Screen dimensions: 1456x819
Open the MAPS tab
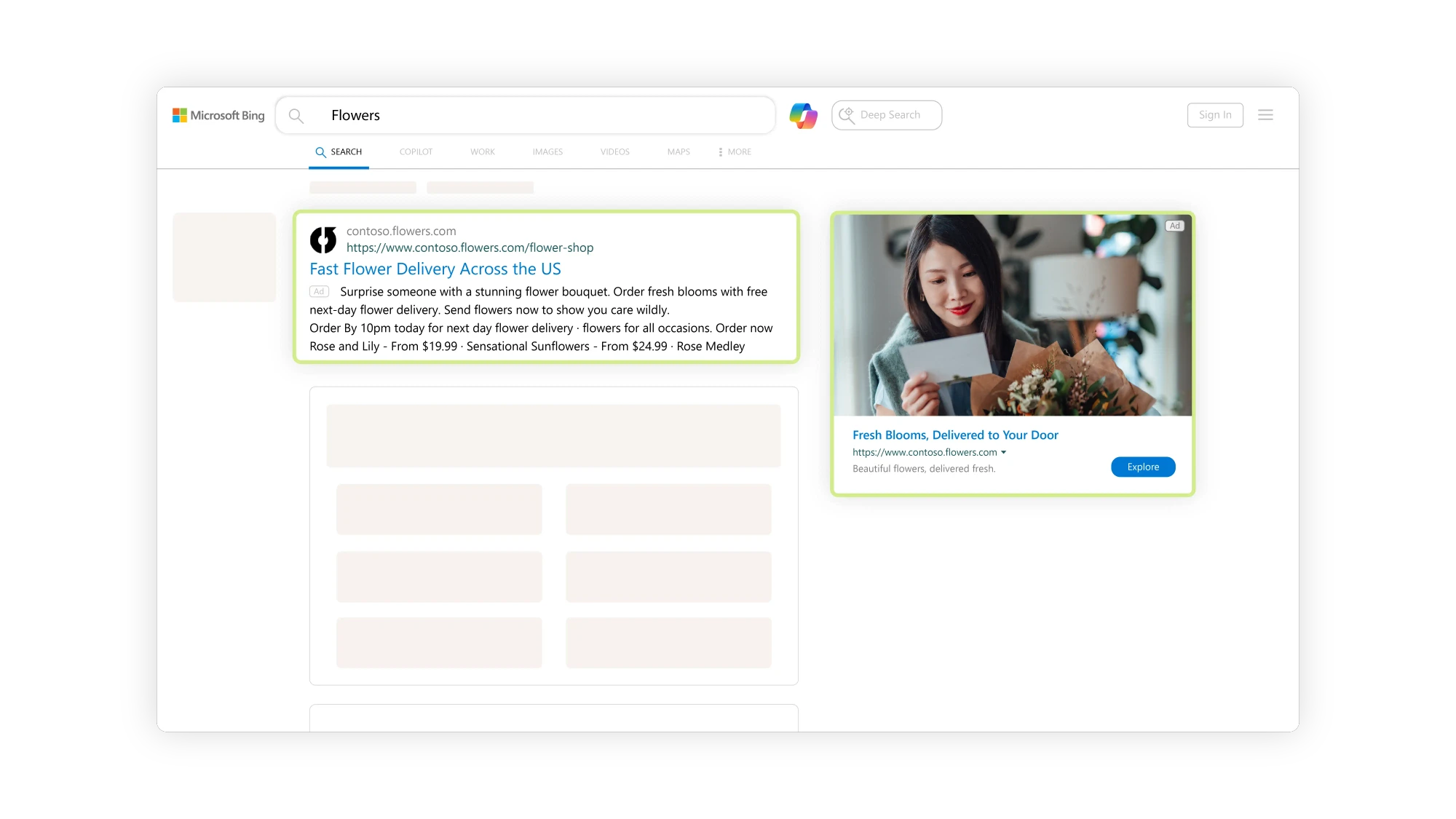click(678, 151)
